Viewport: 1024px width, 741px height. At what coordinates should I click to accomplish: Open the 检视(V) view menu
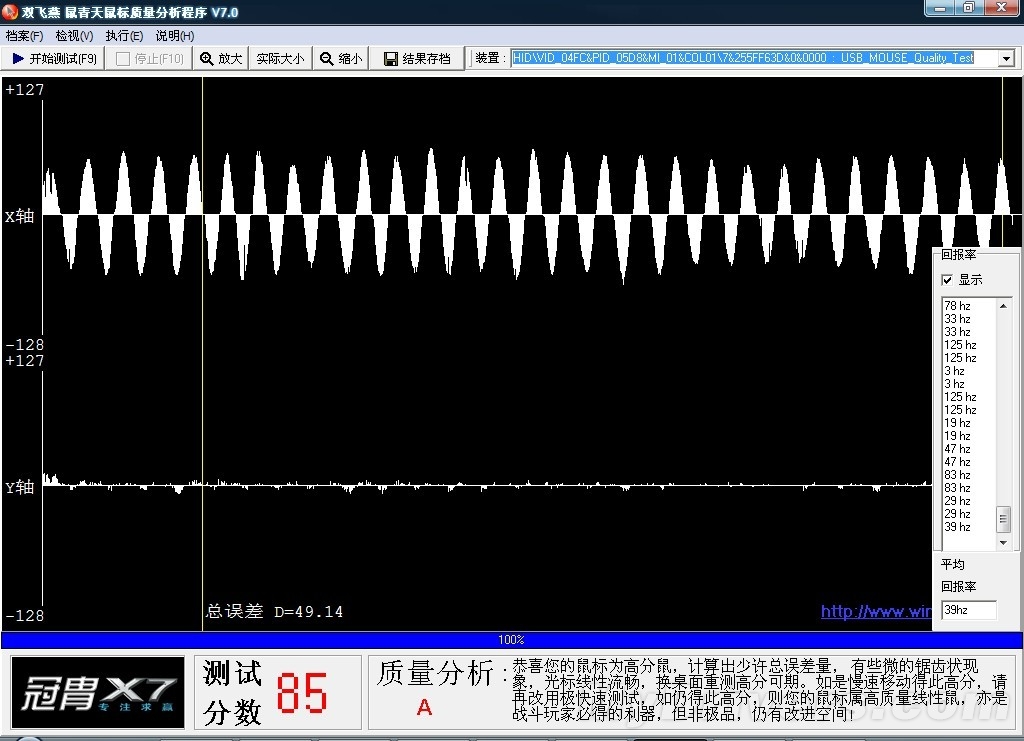pyautogui.click(x=74, y=36)
